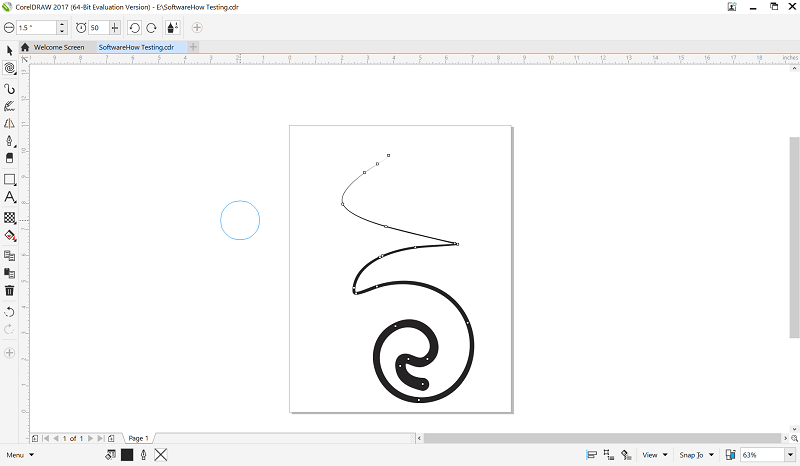800x466 pixels.
Task: Toggle clockwise twirl direction
Action: [x=152, y=28]
